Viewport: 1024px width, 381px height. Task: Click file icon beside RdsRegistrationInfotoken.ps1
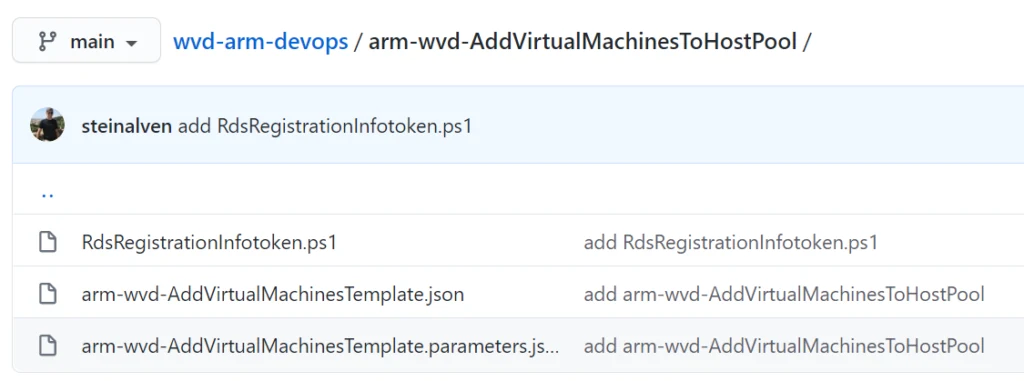tap(47, 242)
